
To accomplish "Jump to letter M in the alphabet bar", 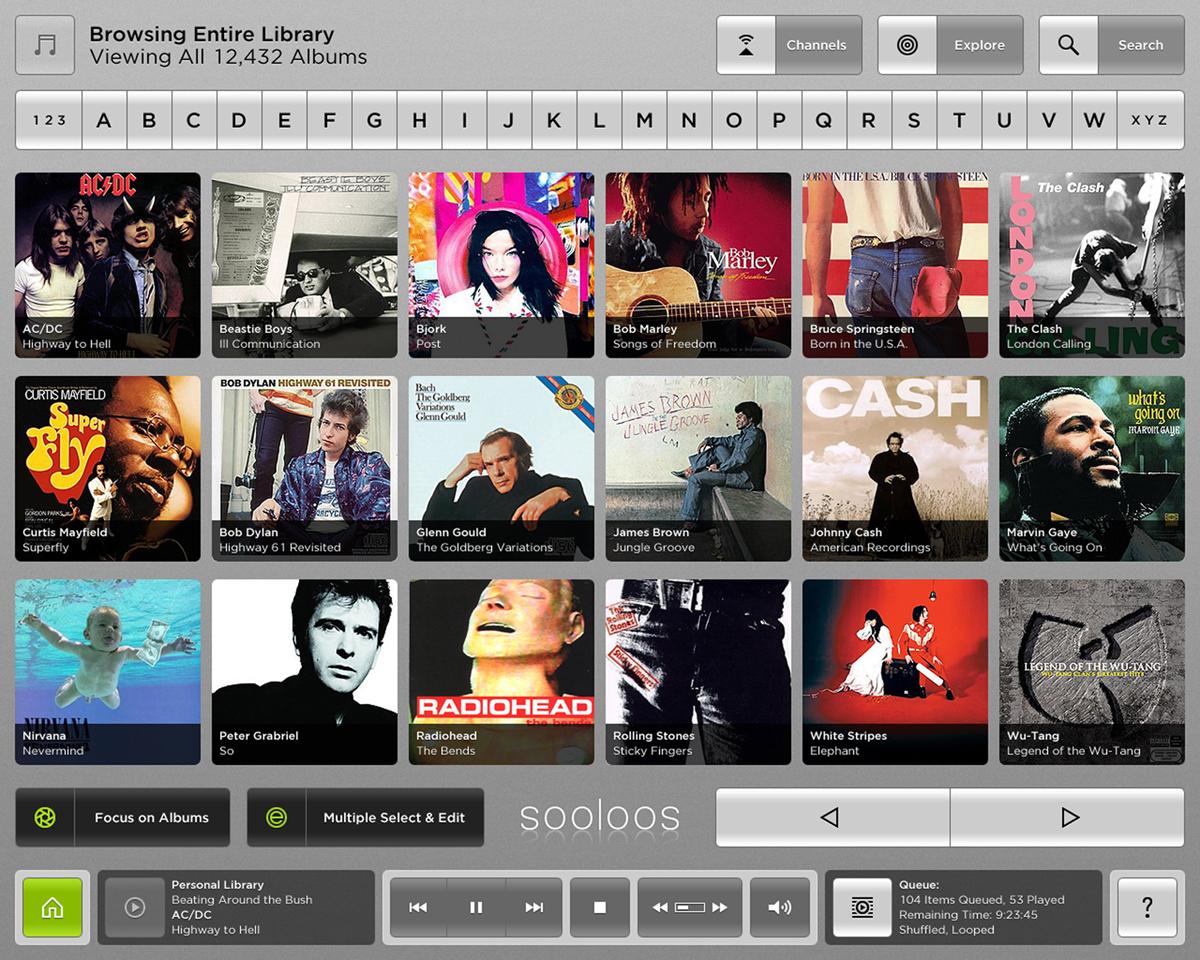I will (644, 120).
